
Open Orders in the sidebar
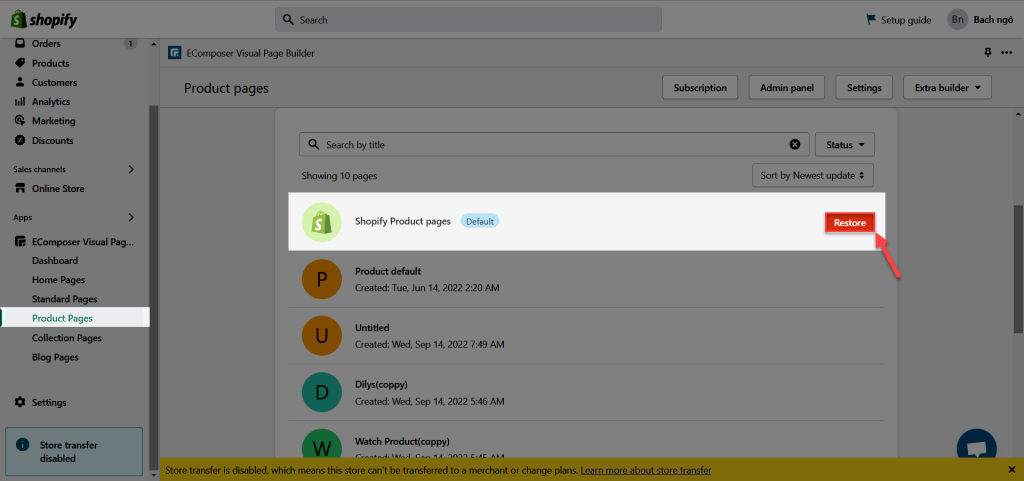coord(46,44)
